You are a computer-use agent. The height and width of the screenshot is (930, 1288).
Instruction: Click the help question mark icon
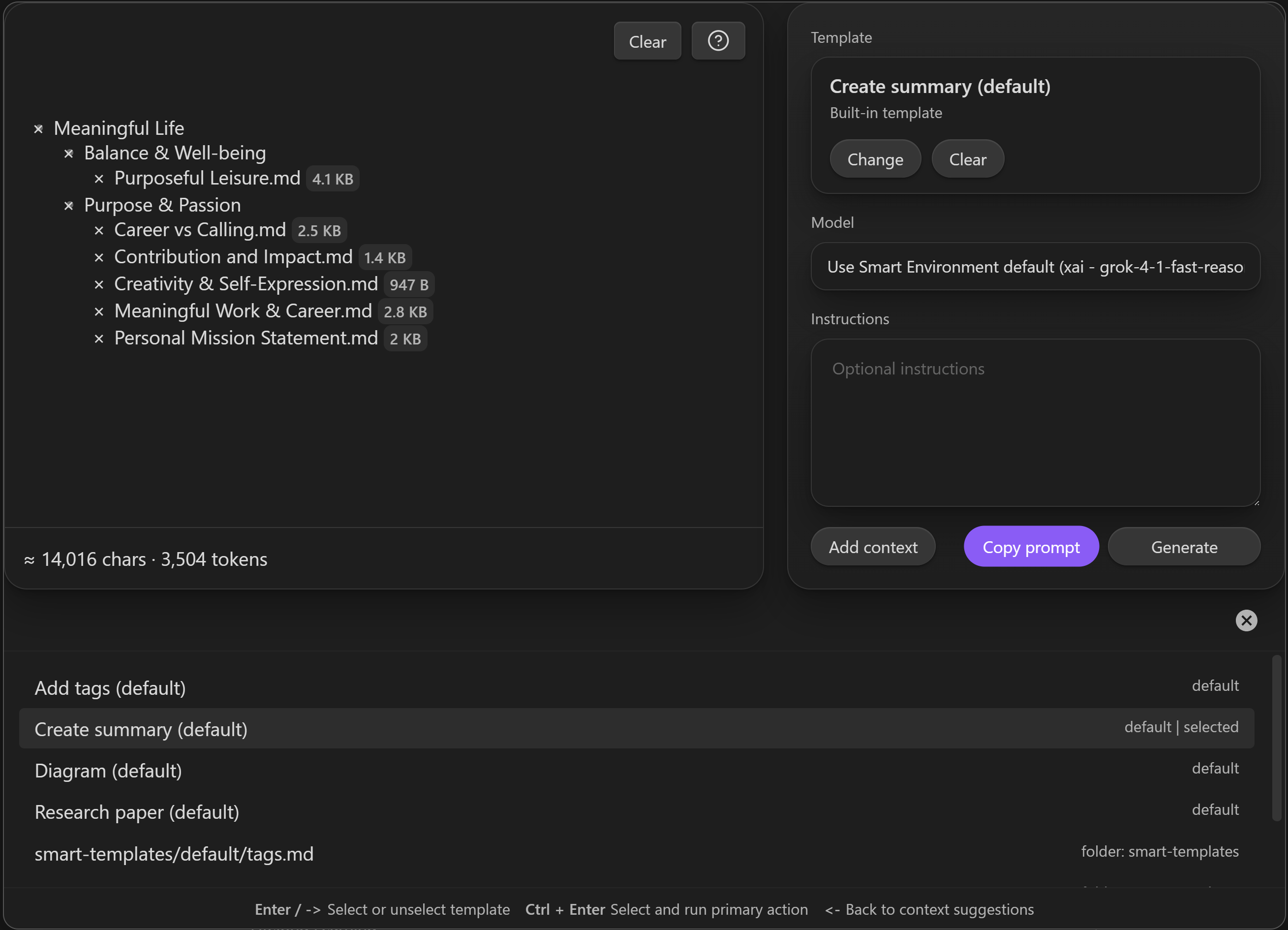pyautogui.click(x=718, y=41)
